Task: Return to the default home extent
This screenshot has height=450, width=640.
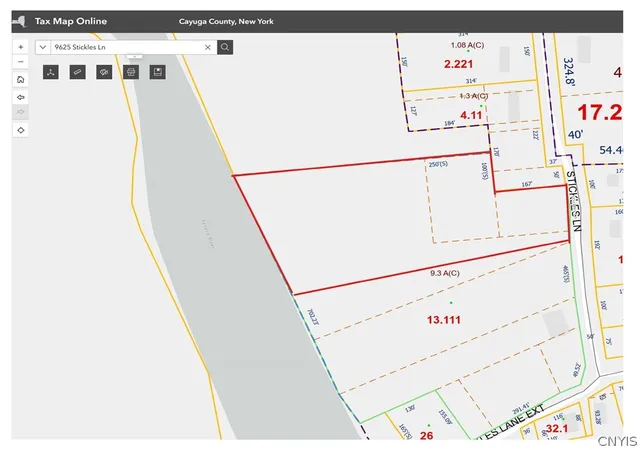Action: (21, 80)
